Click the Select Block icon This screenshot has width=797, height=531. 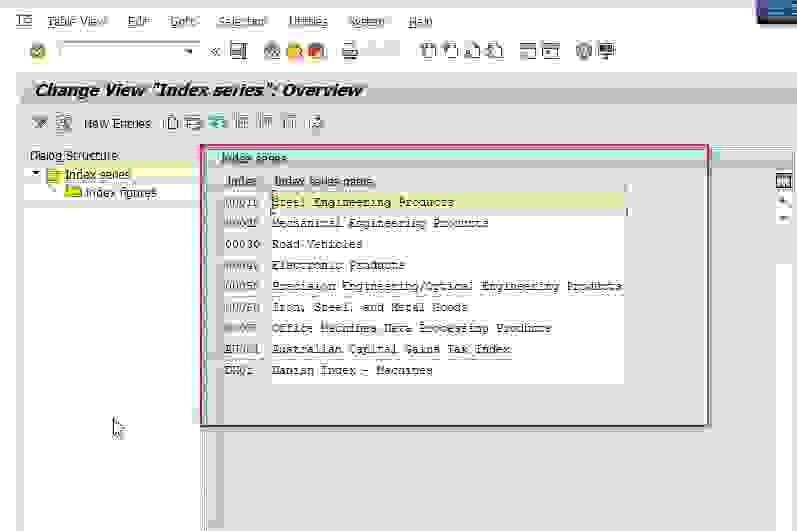point(264,121)
